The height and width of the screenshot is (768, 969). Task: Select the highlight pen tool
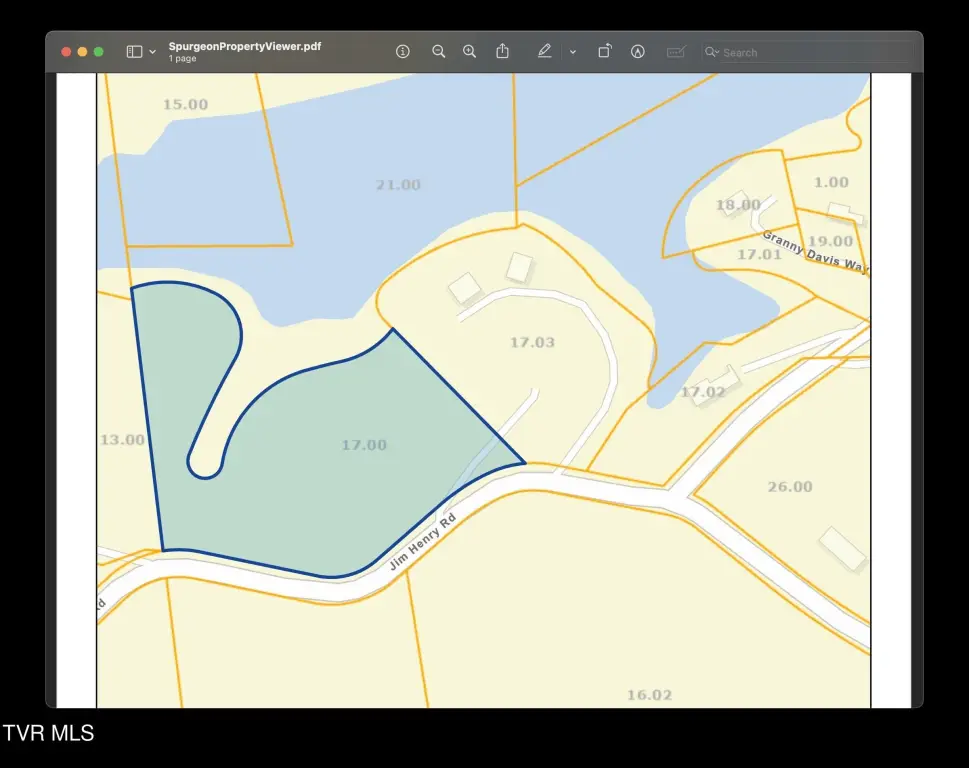click(x=544, y=52)
